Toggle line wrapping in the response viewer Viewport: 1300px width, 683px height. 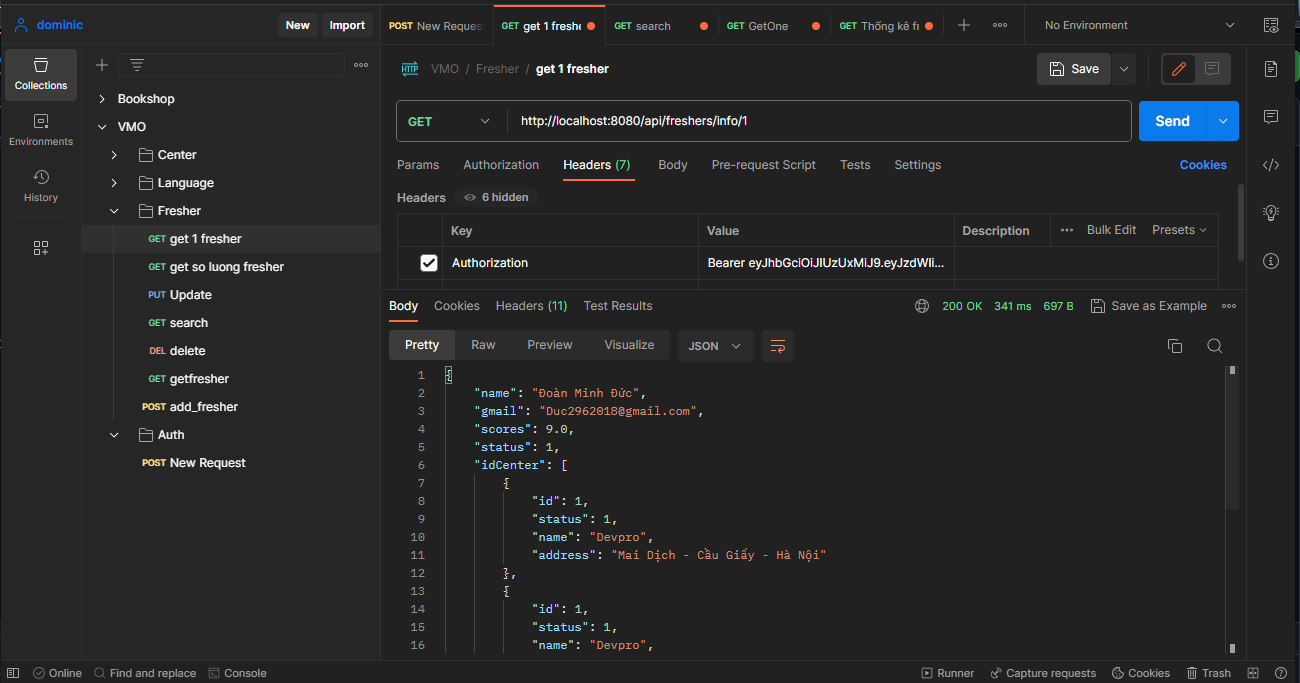pyautogui.click(x=778, y=345)
